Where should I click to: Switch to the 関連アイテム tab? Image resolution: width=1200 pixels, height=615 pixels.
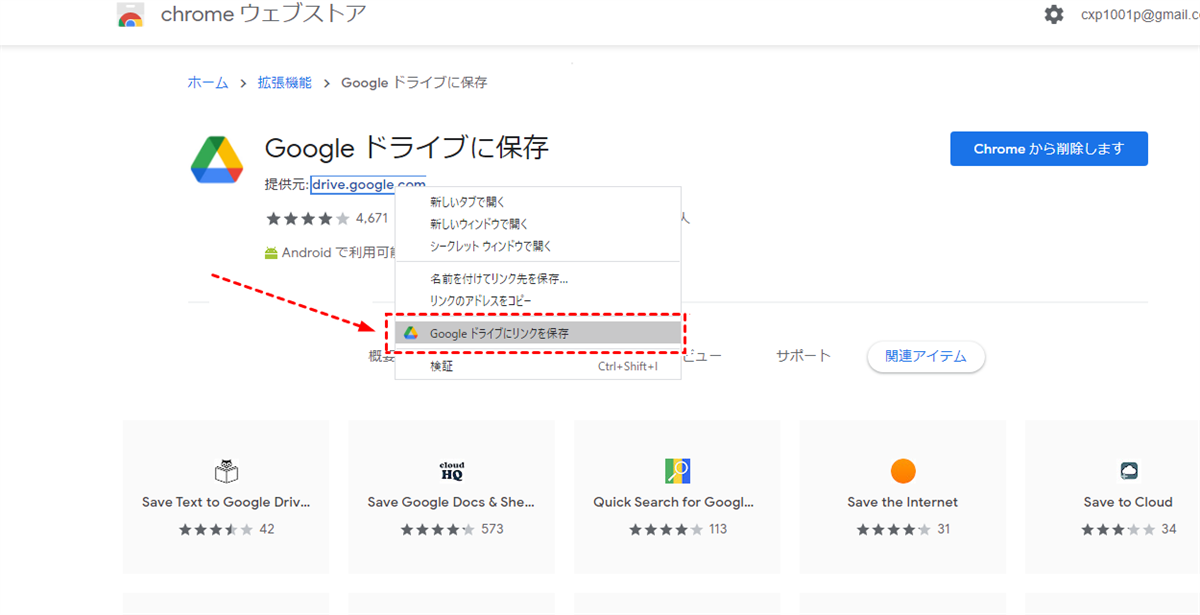click(926, 356)
